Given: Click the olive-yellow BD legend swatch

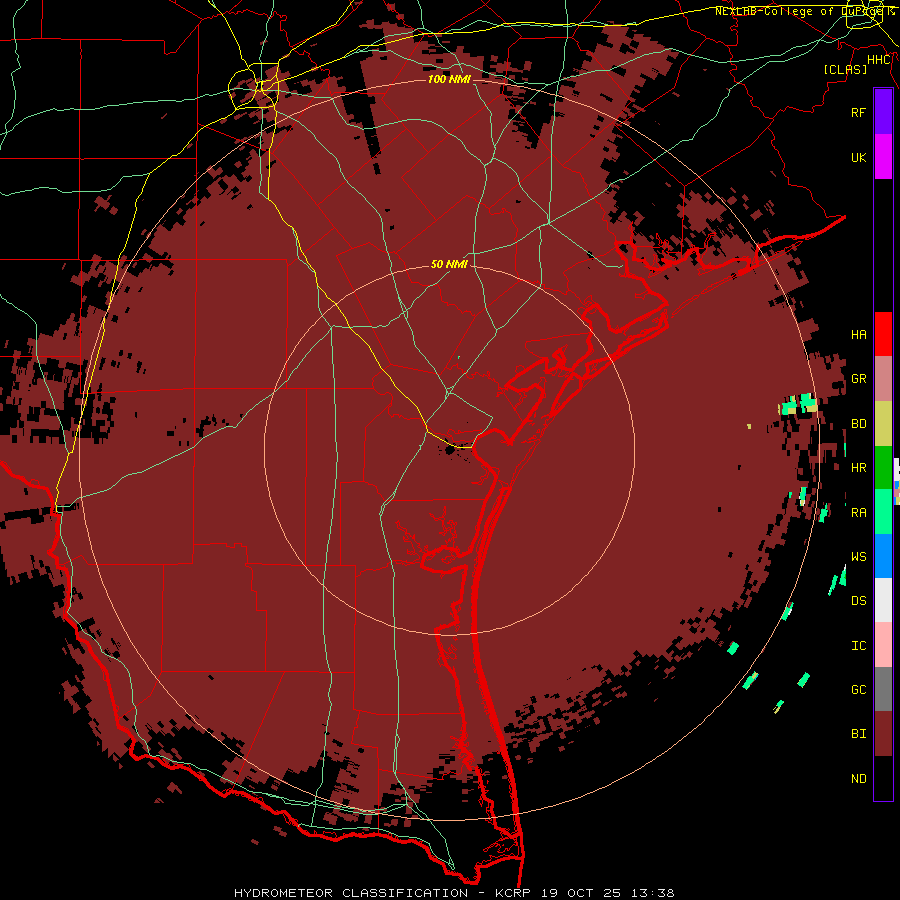Looking at the screenshot, I should coord(883,424).
